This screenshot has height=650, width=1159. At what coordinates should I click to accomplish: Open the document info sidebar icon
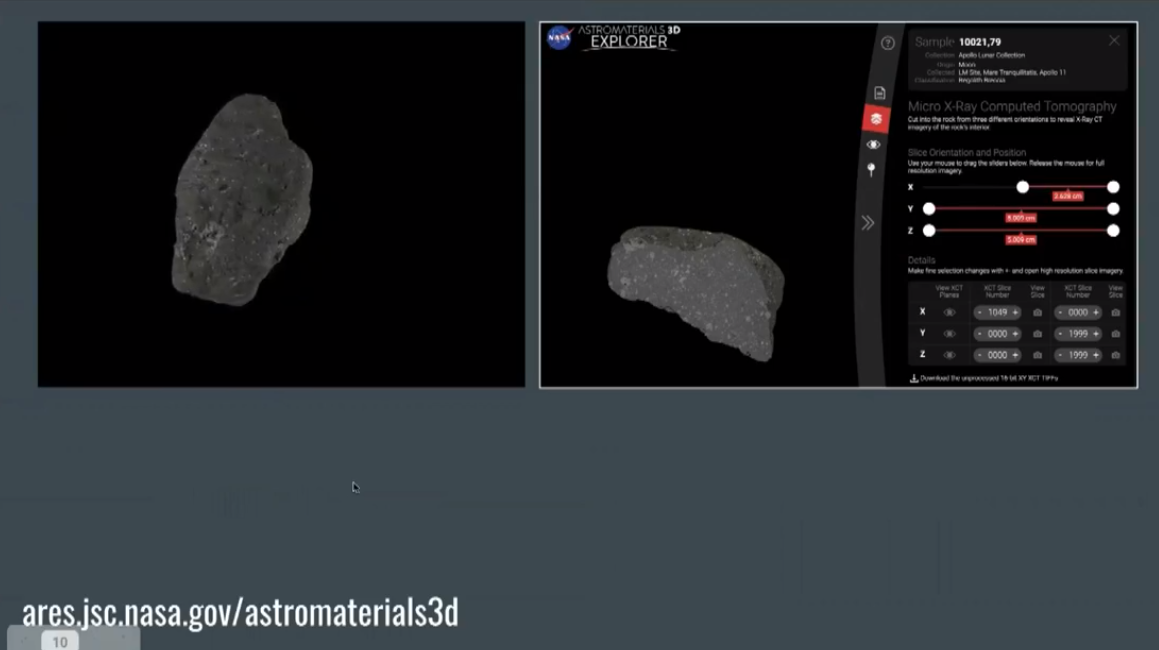click(x=879, y=93)
